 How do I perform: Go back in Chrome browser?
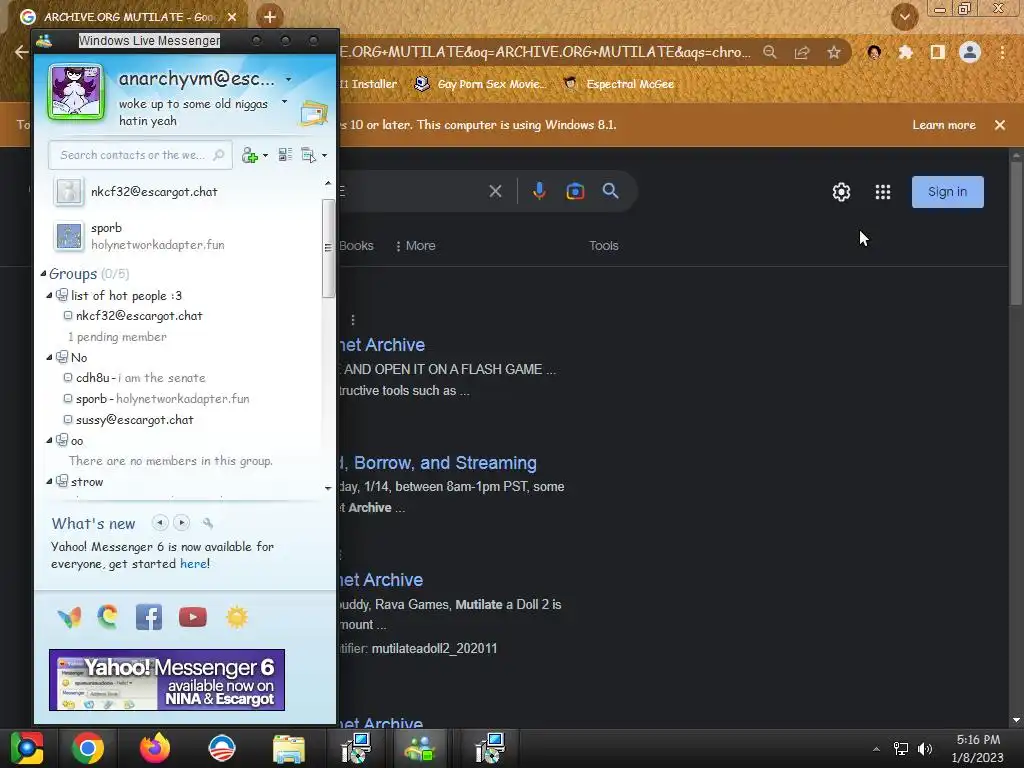pos(22,52)
